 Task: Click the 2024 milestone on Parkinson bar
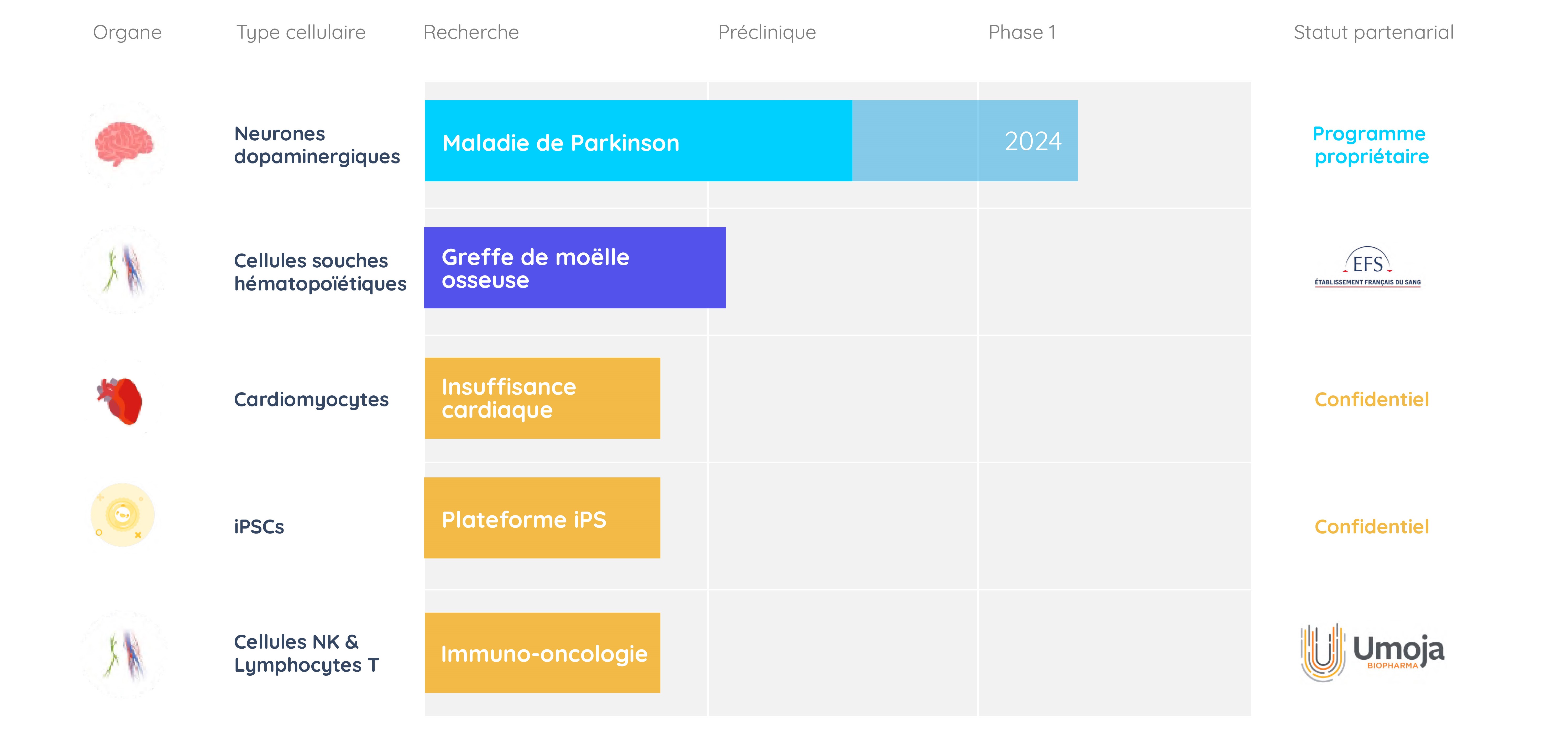coord(1033,141)
